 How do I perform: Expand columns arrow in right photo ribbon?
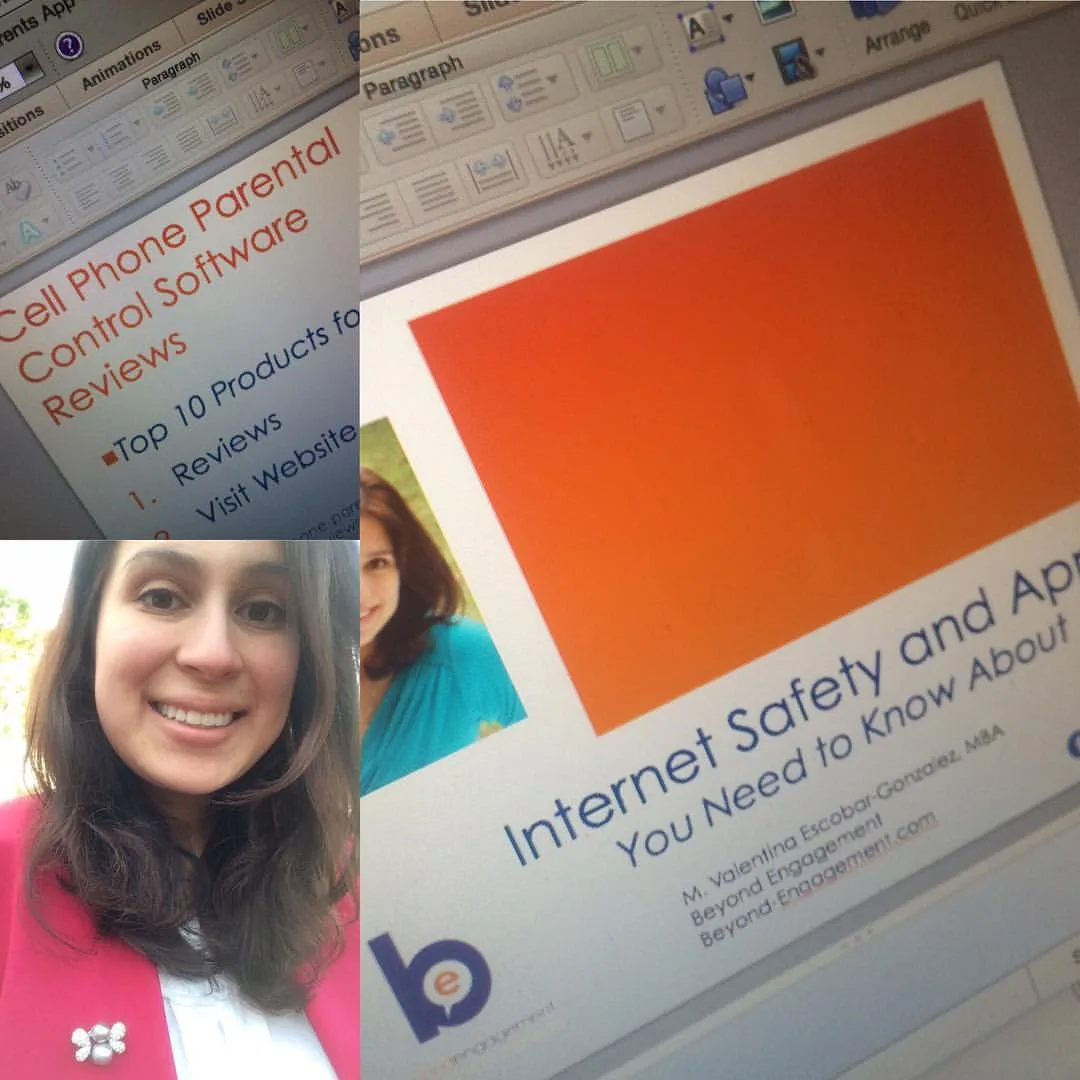point(638,48)
